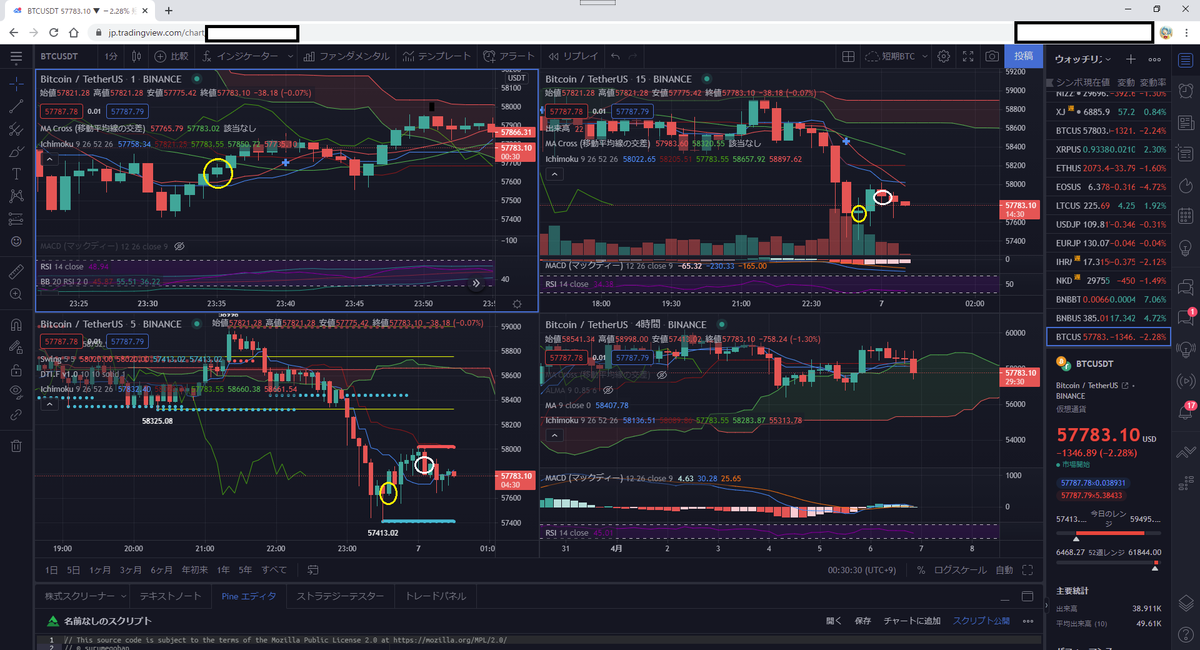Open the news panel in right sidebar
Image resolution: width=1200 pixels, height=650 pixels.
[x=1187, y=121]
